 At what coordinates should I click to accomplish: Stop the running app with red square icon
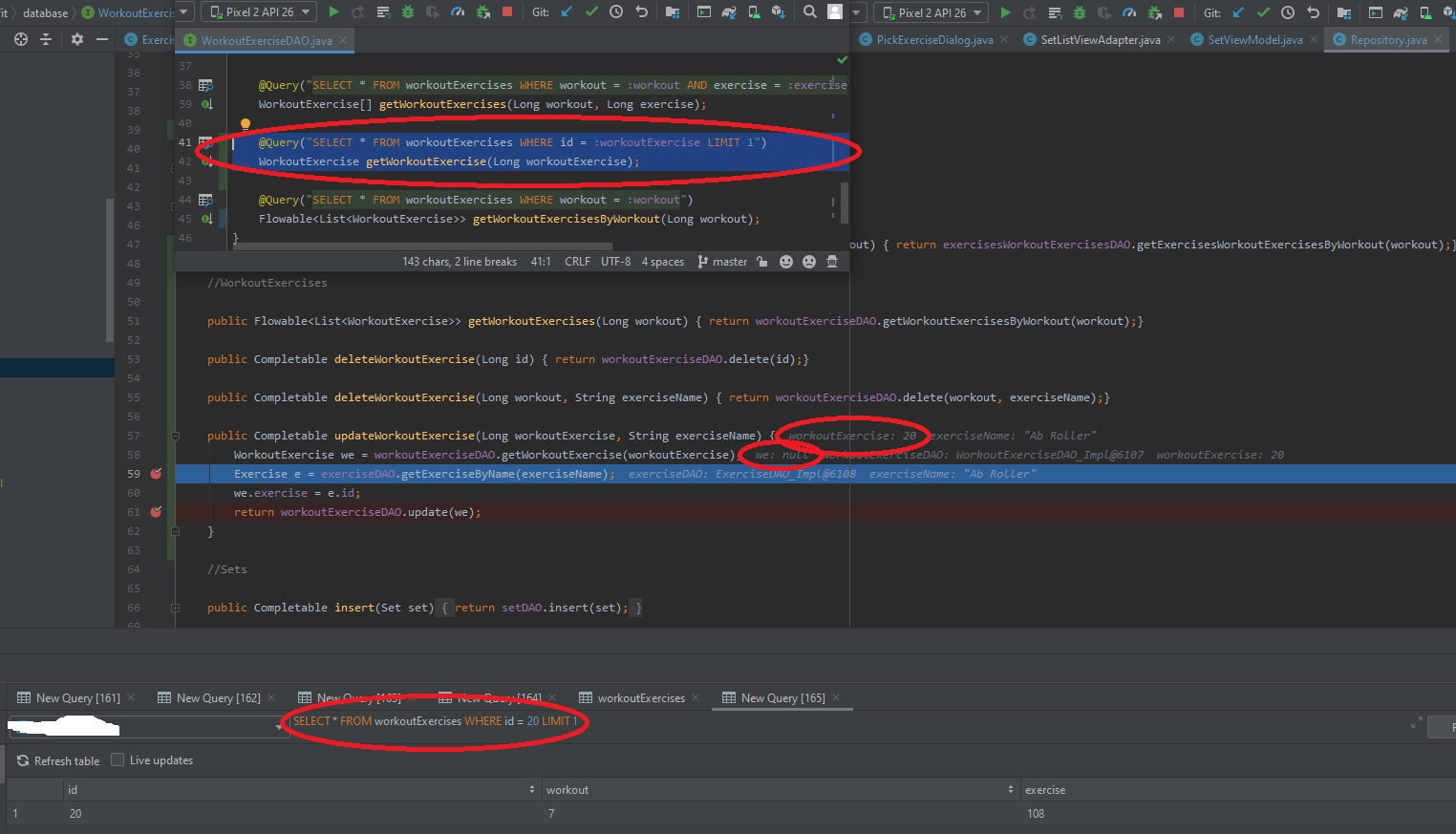[508, 13]
